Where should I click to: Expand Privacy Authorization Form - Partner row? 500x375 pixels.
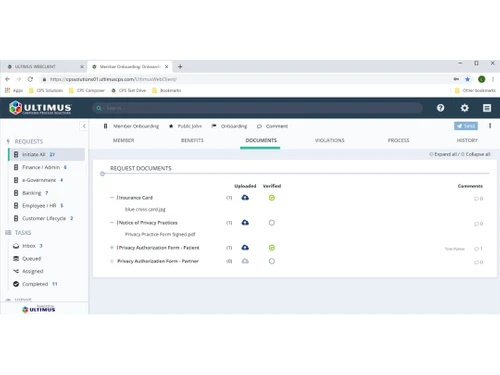pos(112,261)
